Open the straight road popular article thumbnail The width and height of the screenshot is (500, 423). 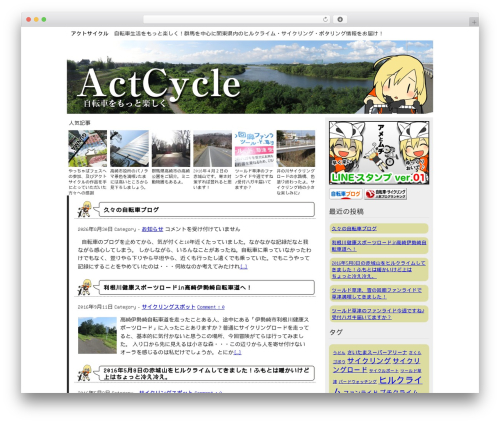pyautogui.click(x=213, y=148)
